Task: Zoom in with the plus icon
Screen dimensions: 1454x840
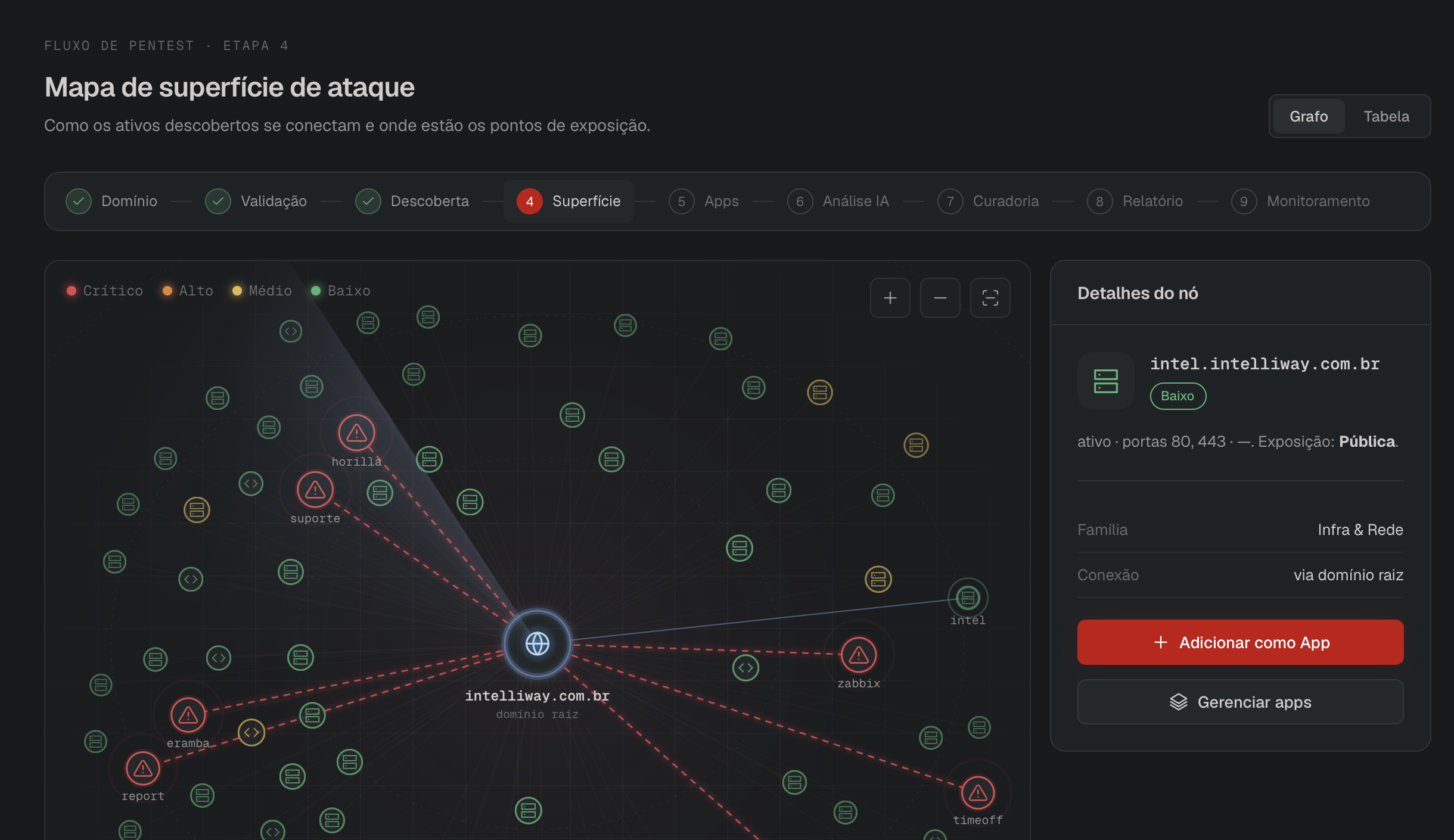Action: (890, 298)
